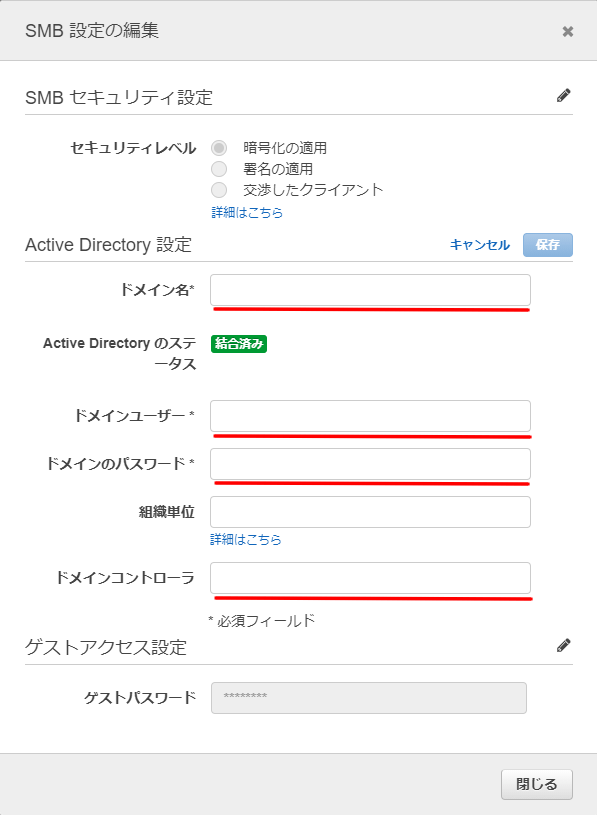597x815 pixels.
Task: Click the 閉じる button at the bottom
Action: (x=537, y=784)
